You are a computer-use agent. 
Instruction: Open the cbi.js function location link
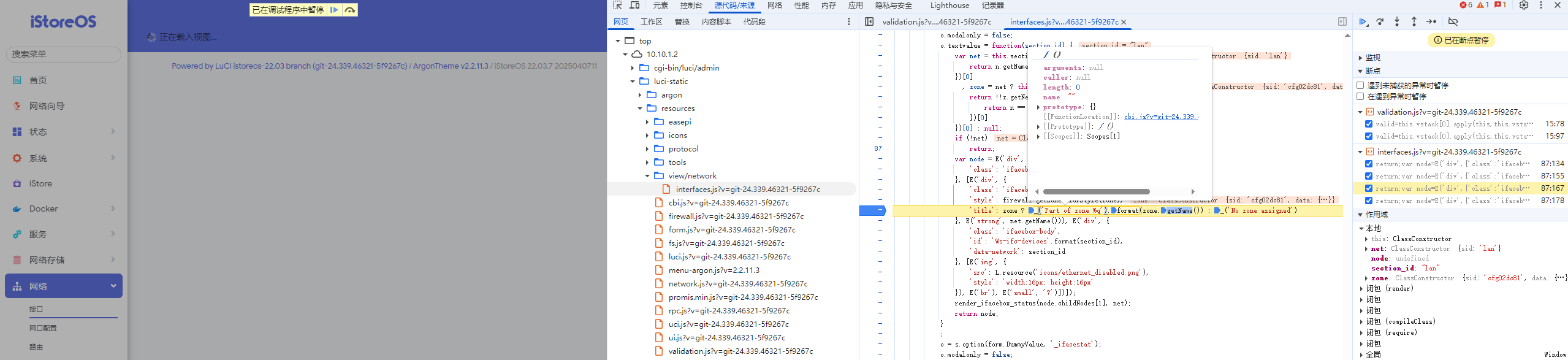(1160, 117)
